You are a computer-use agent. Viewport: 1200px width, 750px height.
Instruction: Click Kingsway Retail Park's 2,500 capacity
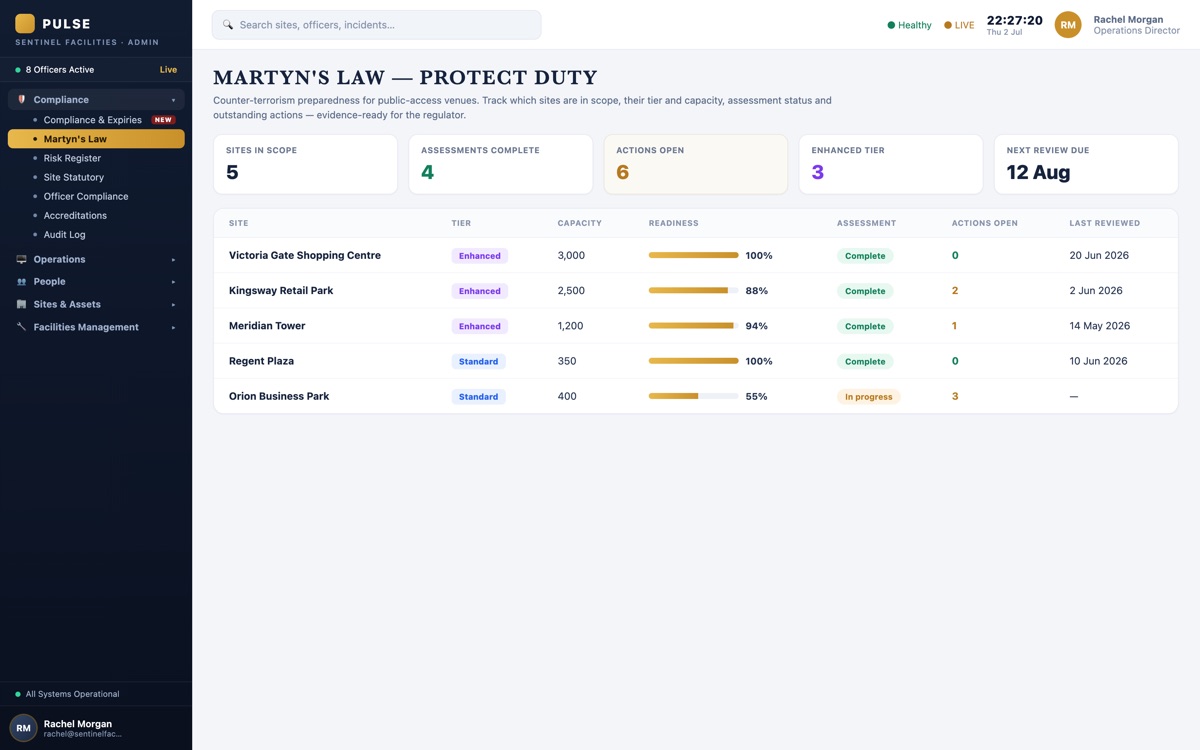coord(571,291)
